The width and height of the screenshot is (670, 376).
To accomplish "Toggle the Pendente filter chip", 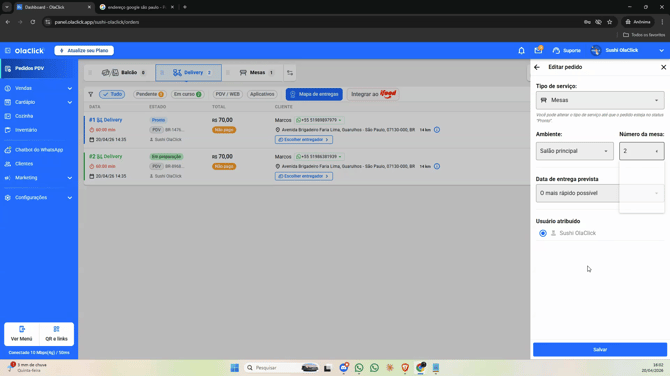I will [x=150, y=94].
